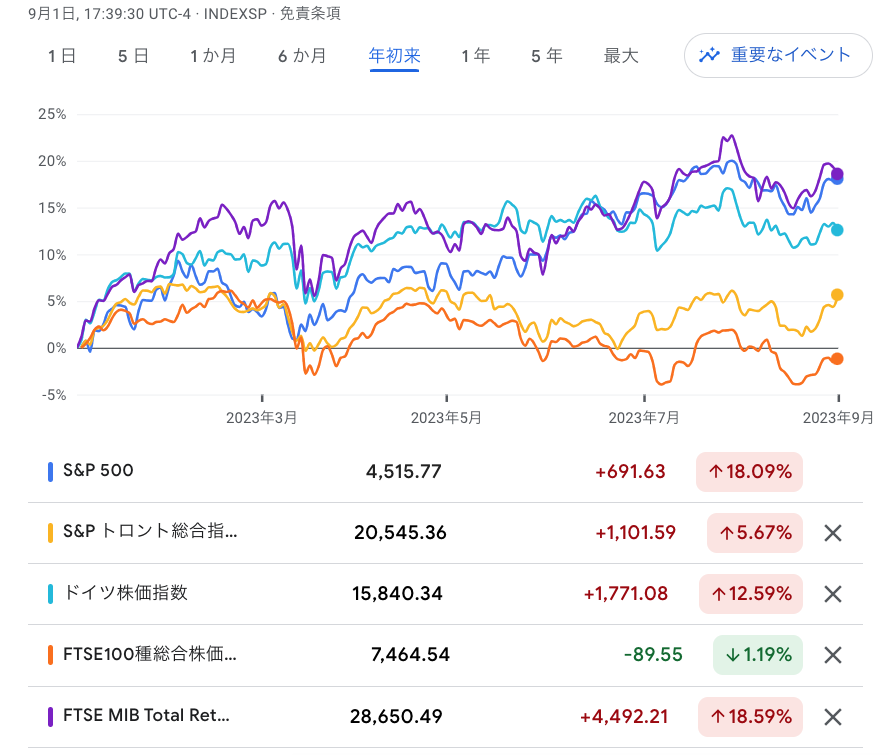The width and height of the screenshot is (889, 755).
Task: Click the orange end-point dot on chart
Action: click(x=837, y=359)
